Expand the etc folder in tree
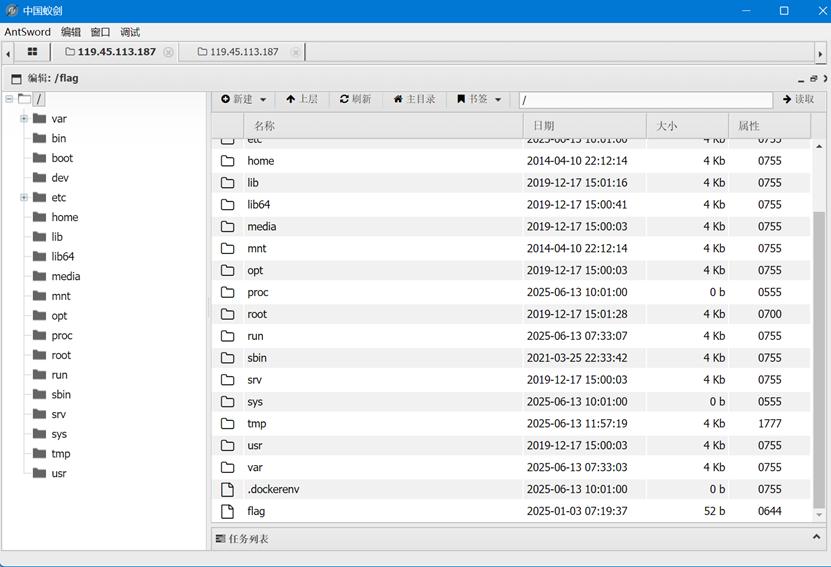Screen dimensions: 831x567 [24, 198]
